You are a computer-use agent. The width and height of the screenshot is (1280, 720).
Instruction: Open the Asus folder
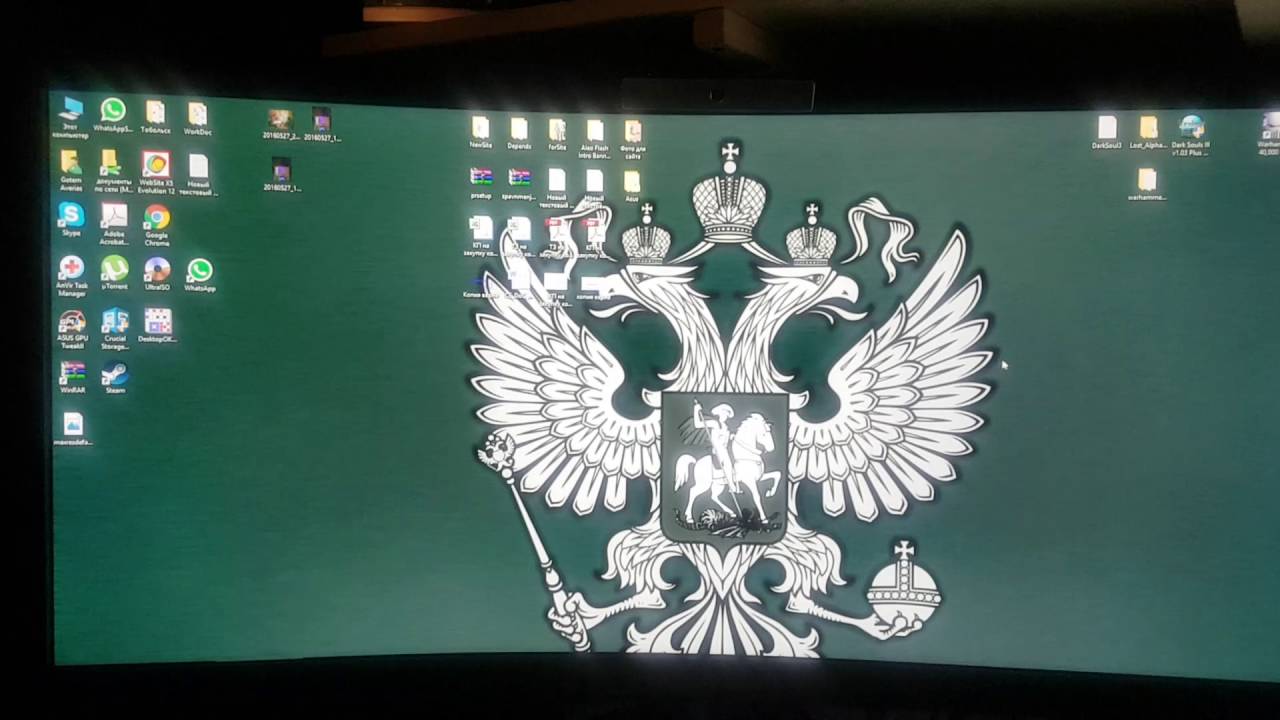point(632,187)
